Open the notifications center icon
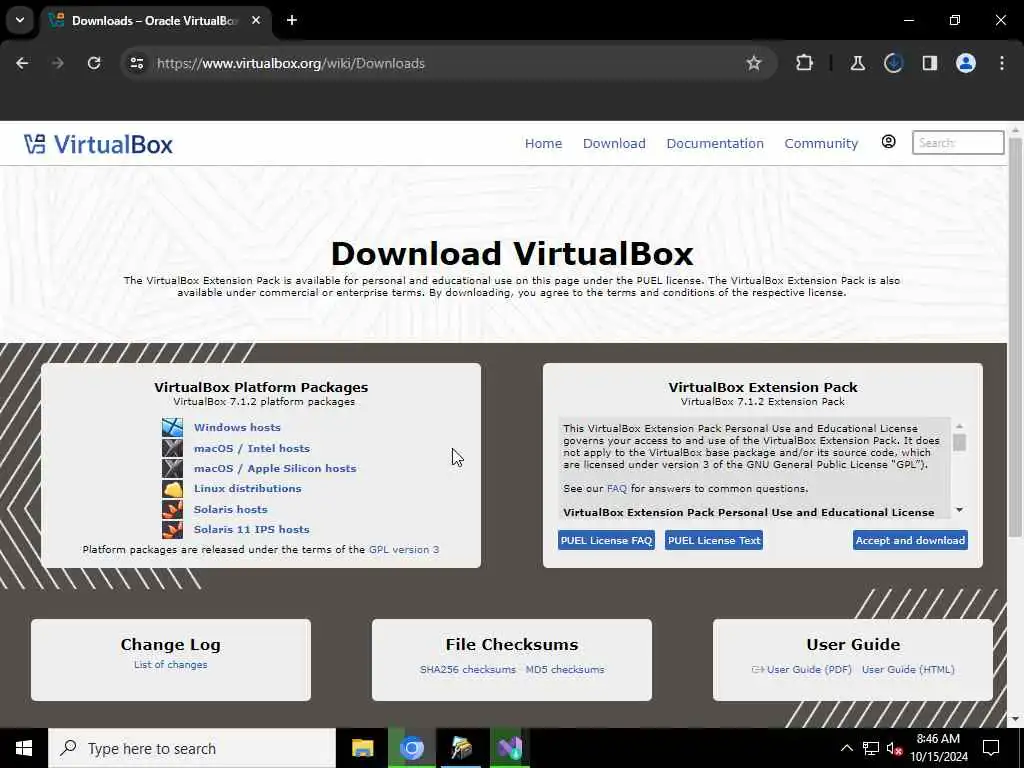The image size is (1024, 768). point(991,748)
